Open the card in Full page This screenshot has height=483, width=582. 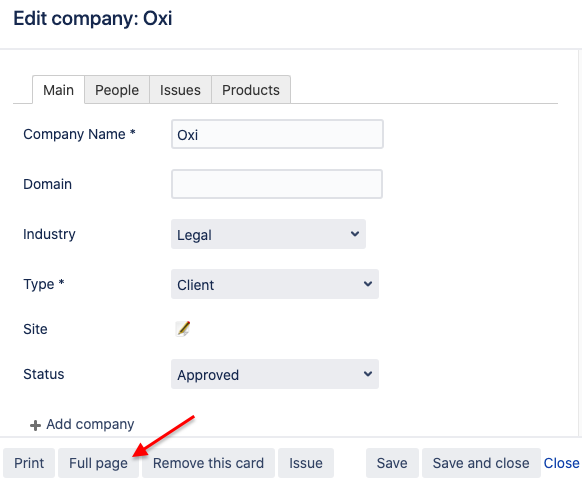(98, 463)
